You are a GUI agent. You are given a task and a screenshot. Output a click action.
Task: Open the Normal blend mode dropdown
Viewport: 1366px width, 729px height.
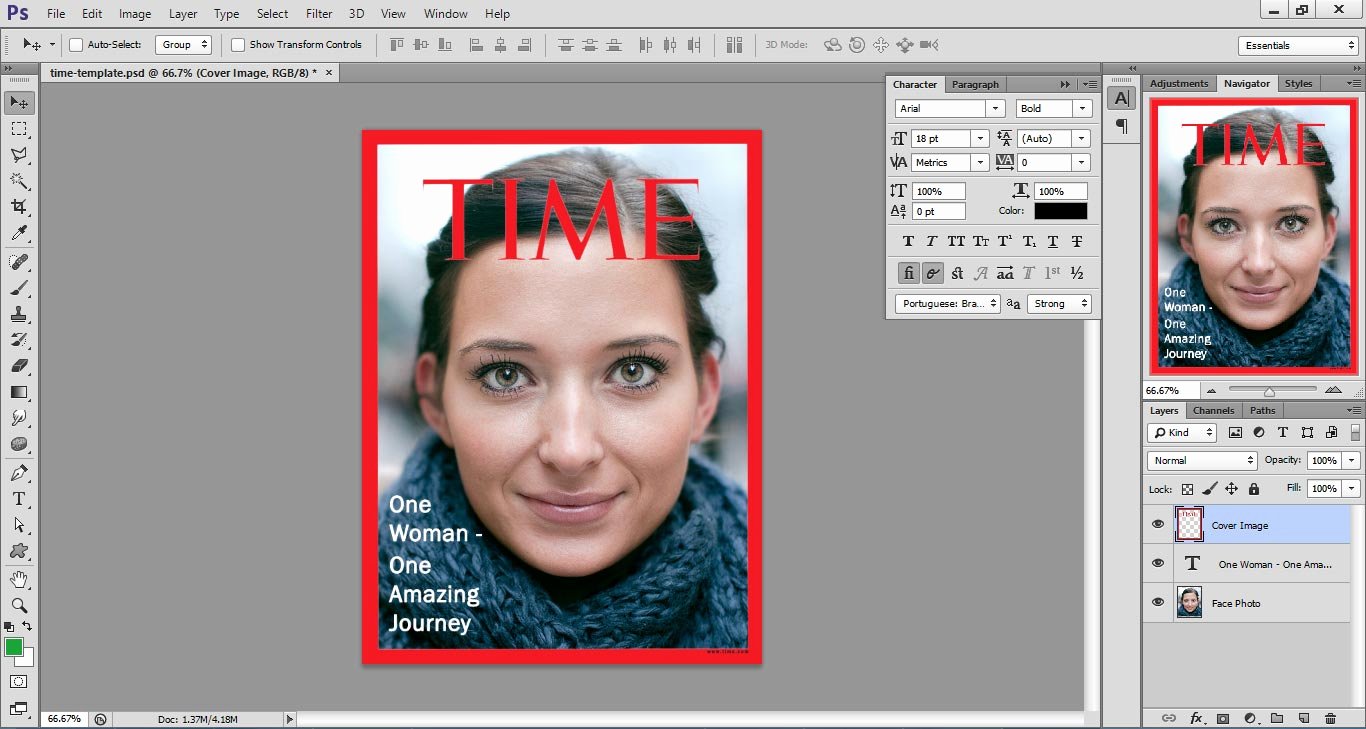tap(1202, 460)
